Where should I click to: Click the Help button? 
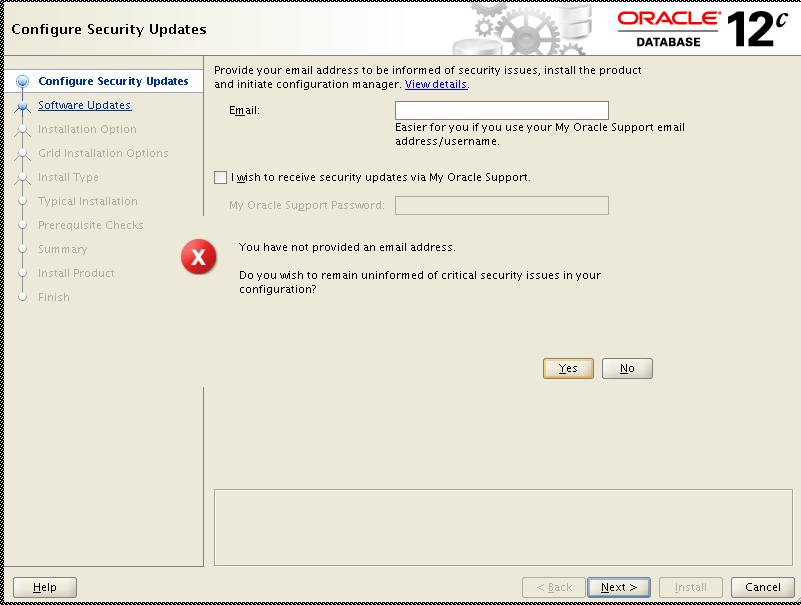[x=45, y=588]
